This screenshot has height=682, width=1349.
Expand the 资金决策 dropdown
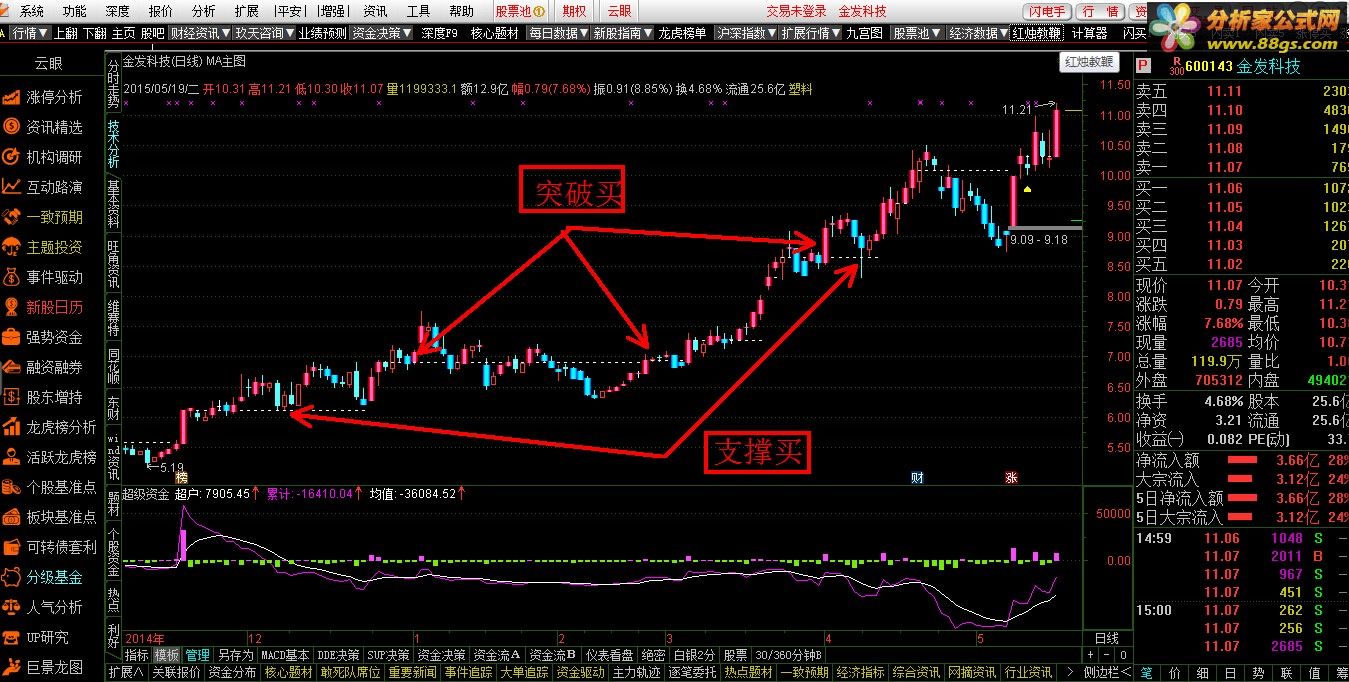pos(381,33)
